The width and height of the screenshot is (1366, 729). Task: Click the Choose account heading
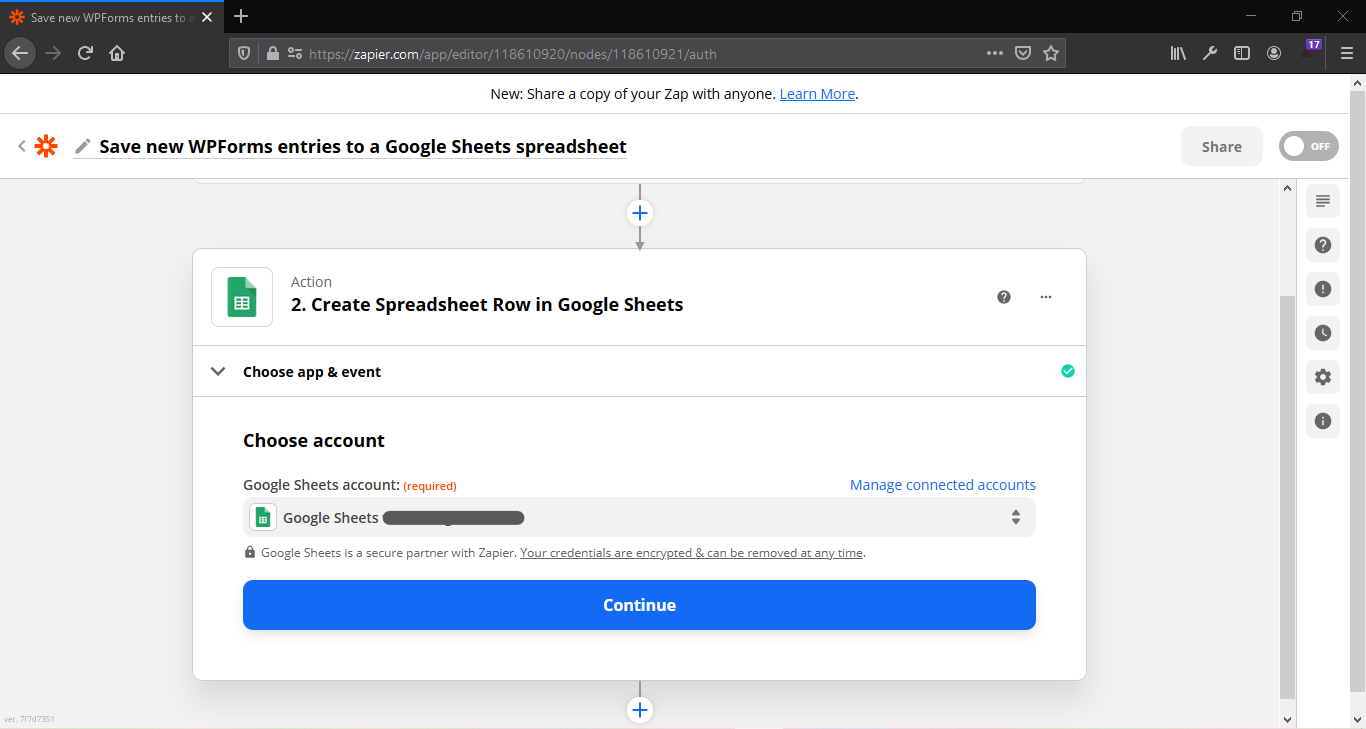click(314, 441)
